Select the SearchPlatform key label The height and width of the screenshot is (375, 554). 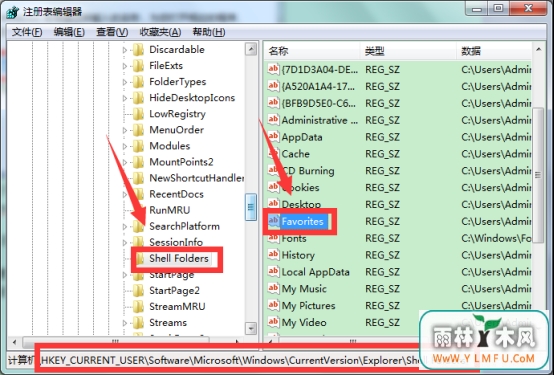[184, 226]
